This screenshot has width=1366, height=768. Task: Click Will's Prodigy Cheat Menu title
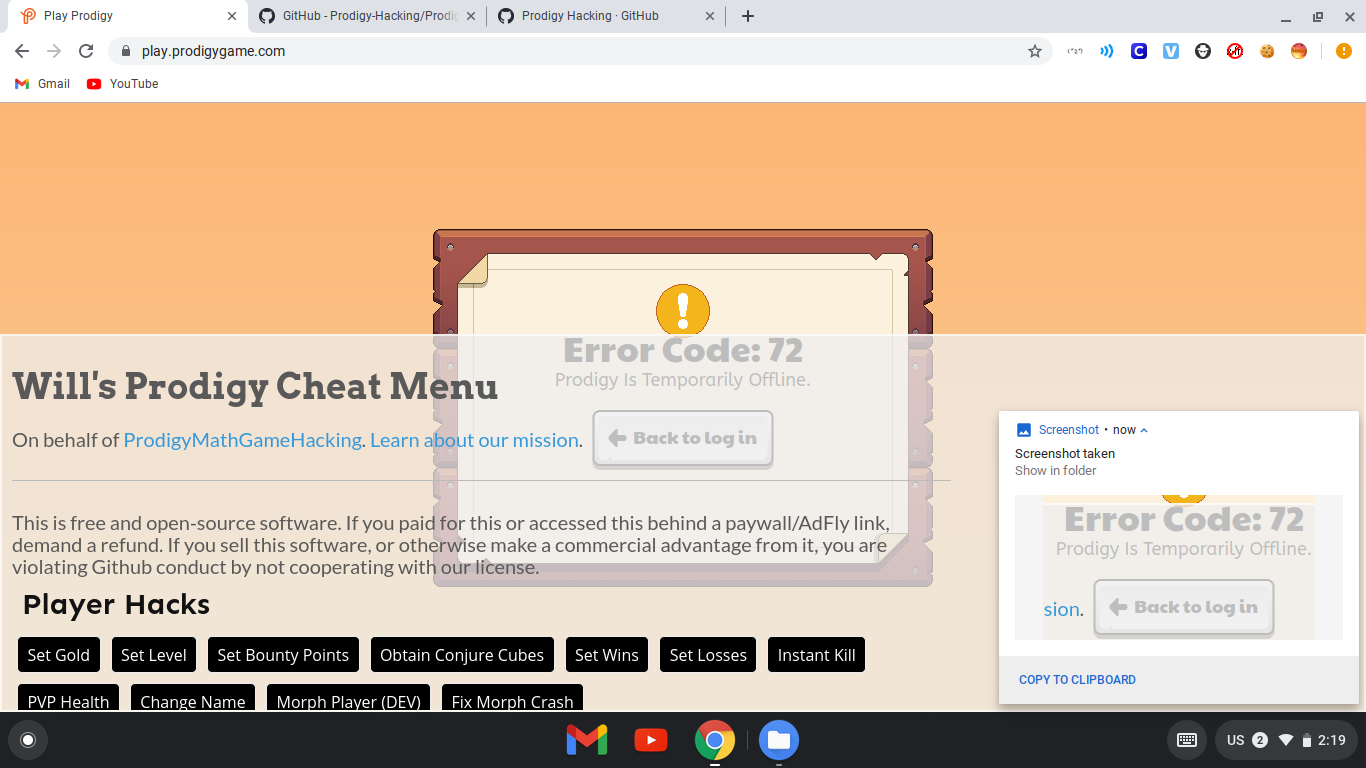(x=255, y=386)
